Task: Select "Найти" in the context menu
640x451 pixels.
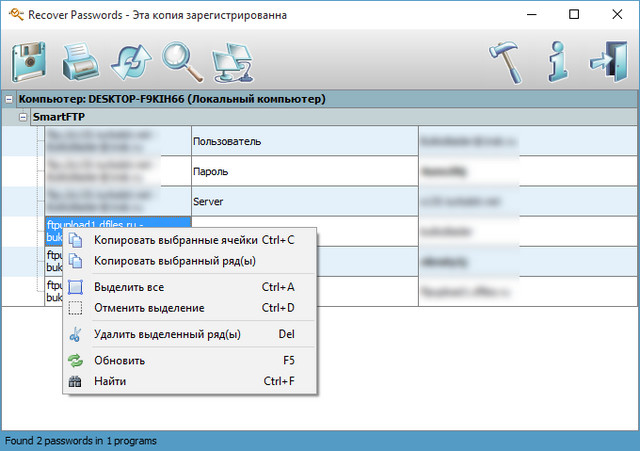Action: point(110,381)
